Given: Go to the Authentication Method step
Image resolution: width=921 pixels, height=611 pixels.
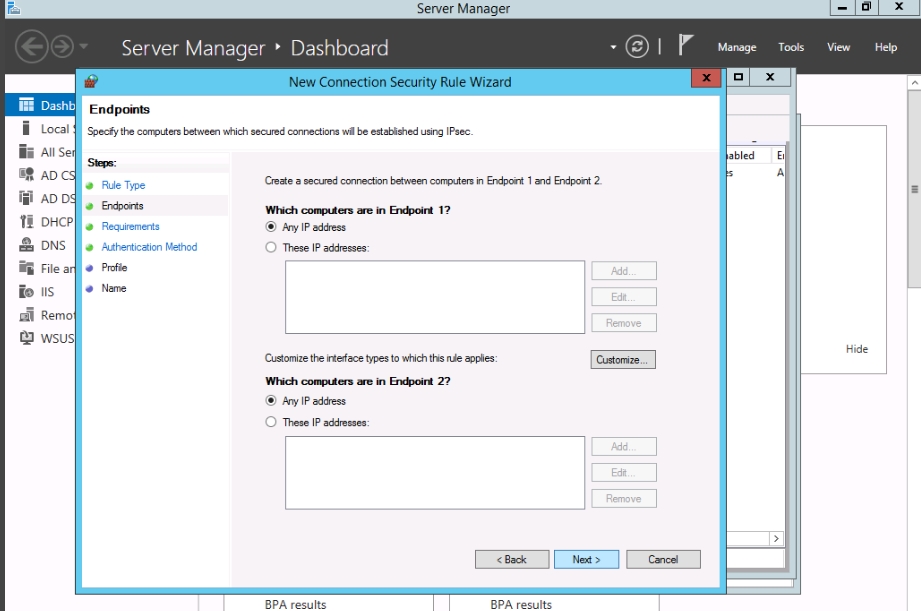Looking at the screenshot, I should pos(149,247).
